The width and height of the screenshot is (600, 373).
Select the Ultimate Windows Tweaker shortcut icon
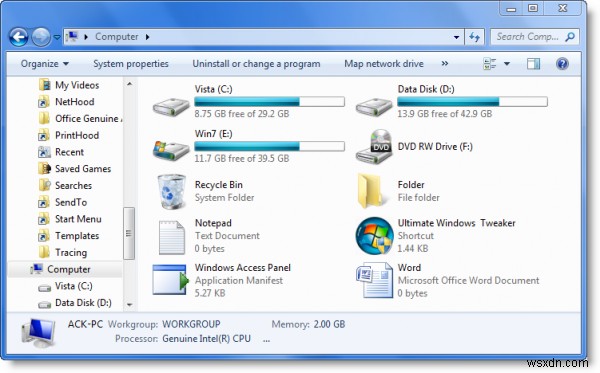pos(374,236)
